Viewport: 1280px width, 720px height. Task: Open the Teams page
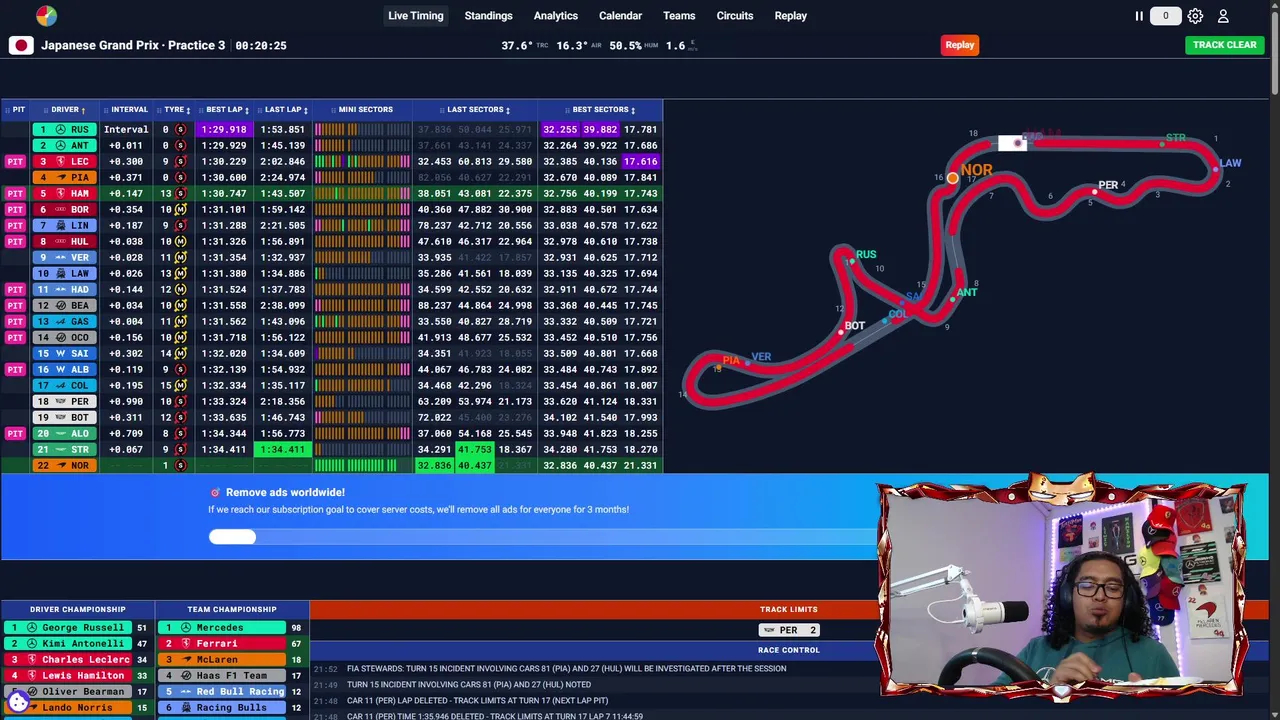679,16
